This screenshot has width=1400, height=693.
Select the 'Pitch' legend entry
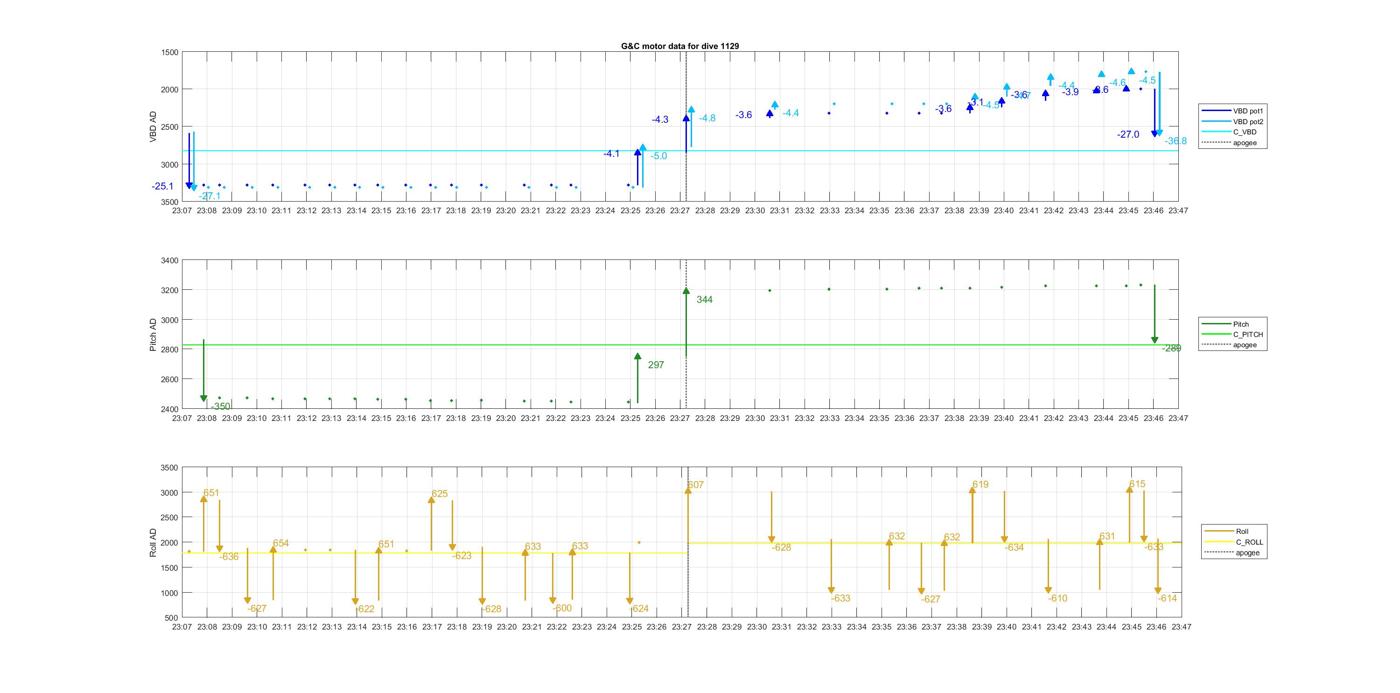pyautogui.click(x=1243, y=324)
